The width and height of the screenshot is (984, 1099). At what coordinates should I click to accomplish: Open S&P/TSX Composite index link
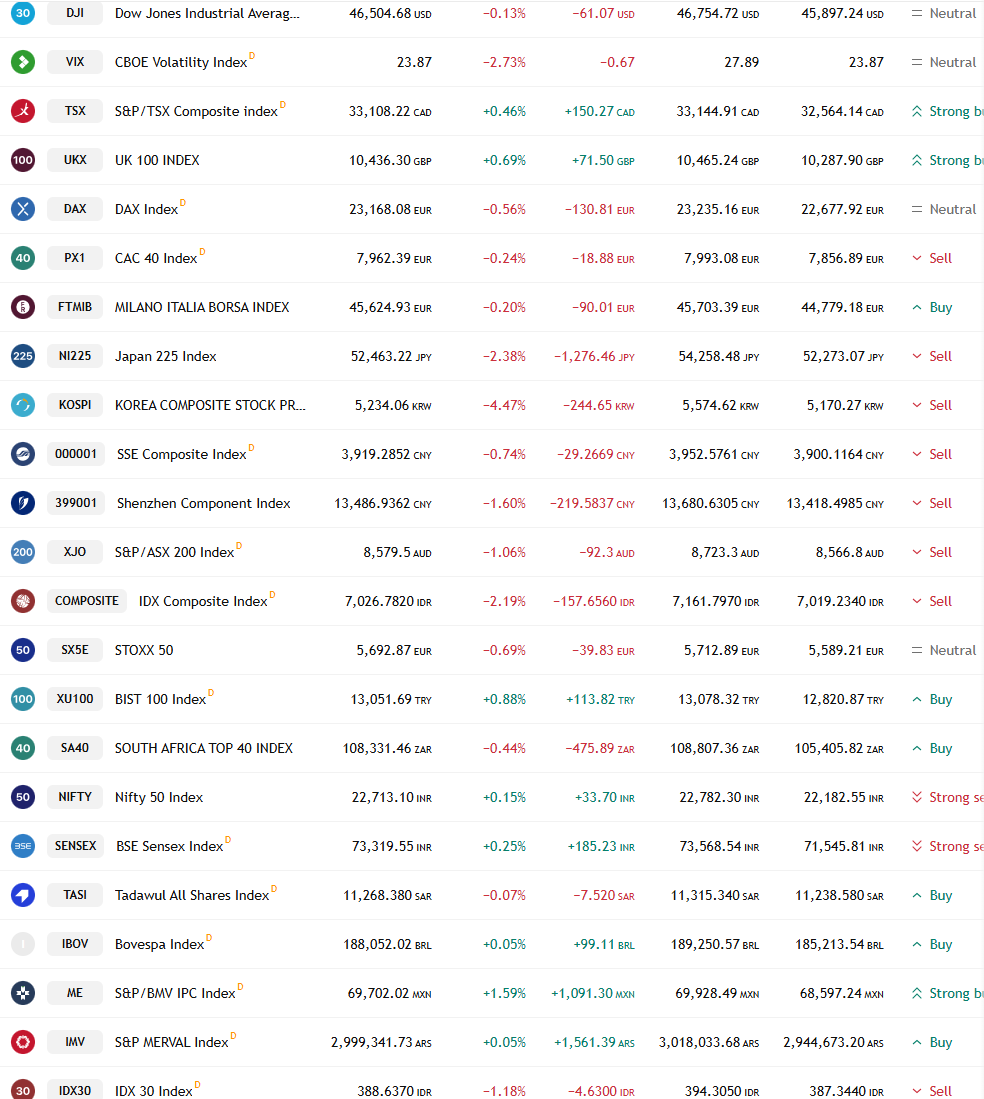[x=196, y=111]
